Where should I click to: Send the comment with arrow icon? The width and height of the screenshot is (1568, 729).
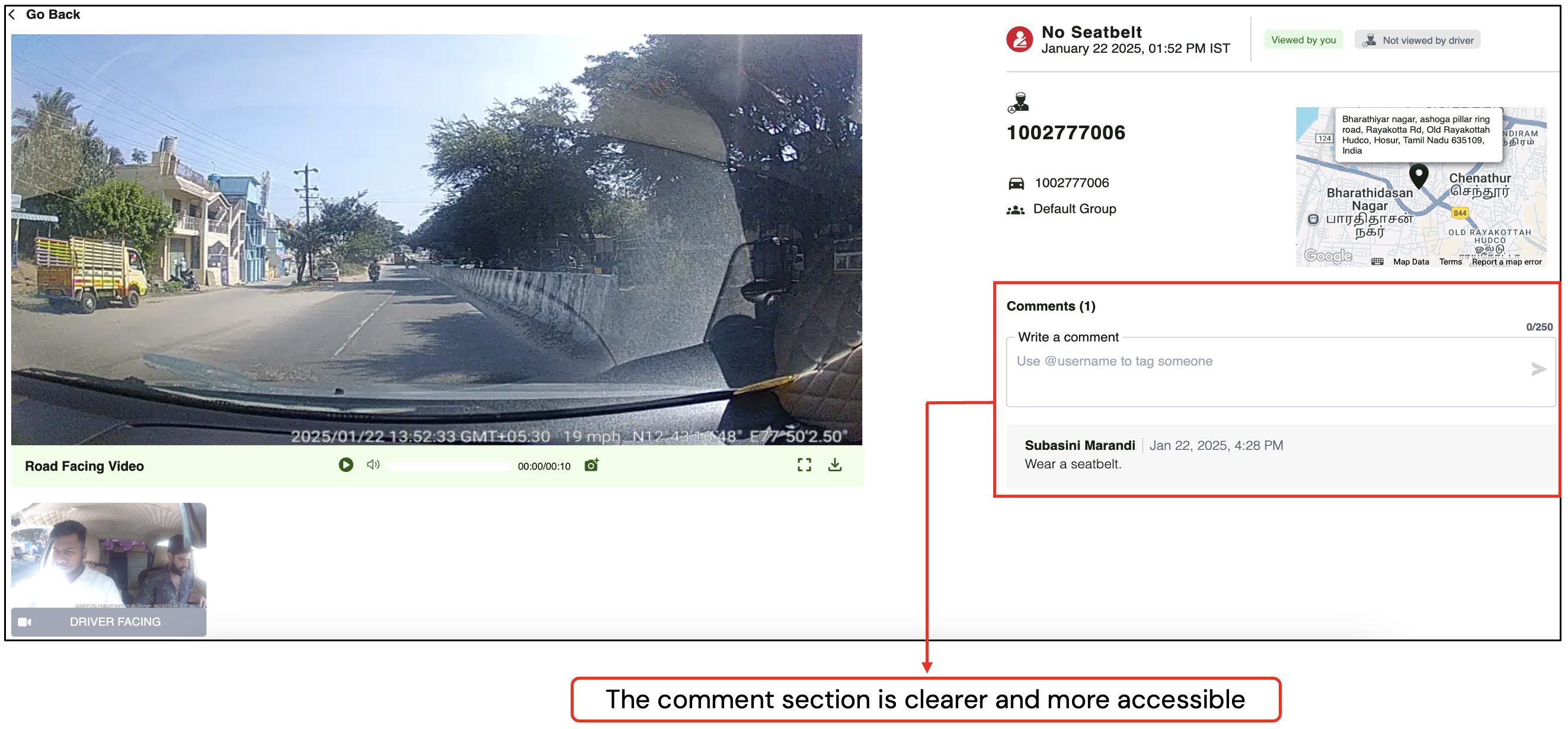1538,369
